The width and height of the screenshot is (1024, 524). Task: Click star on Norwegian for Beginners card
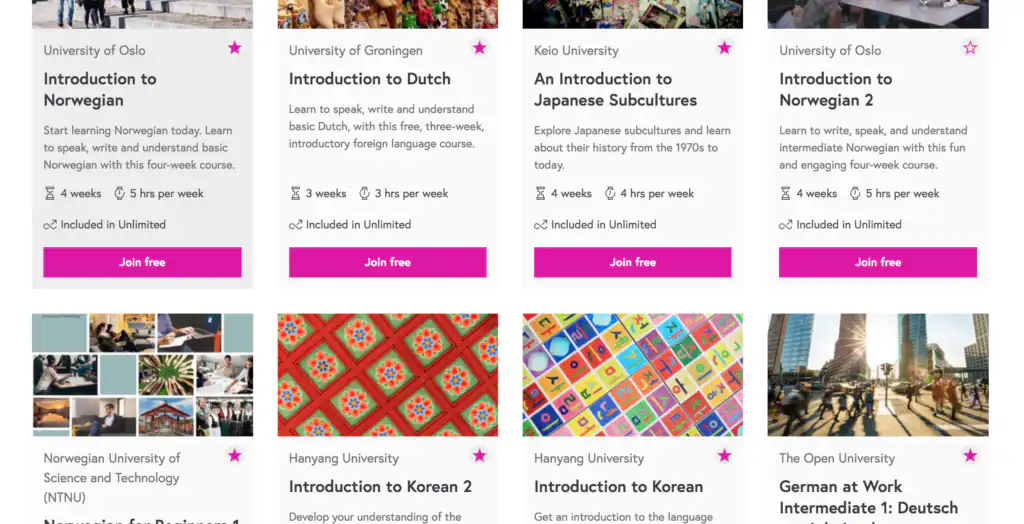tap(234, 455)
